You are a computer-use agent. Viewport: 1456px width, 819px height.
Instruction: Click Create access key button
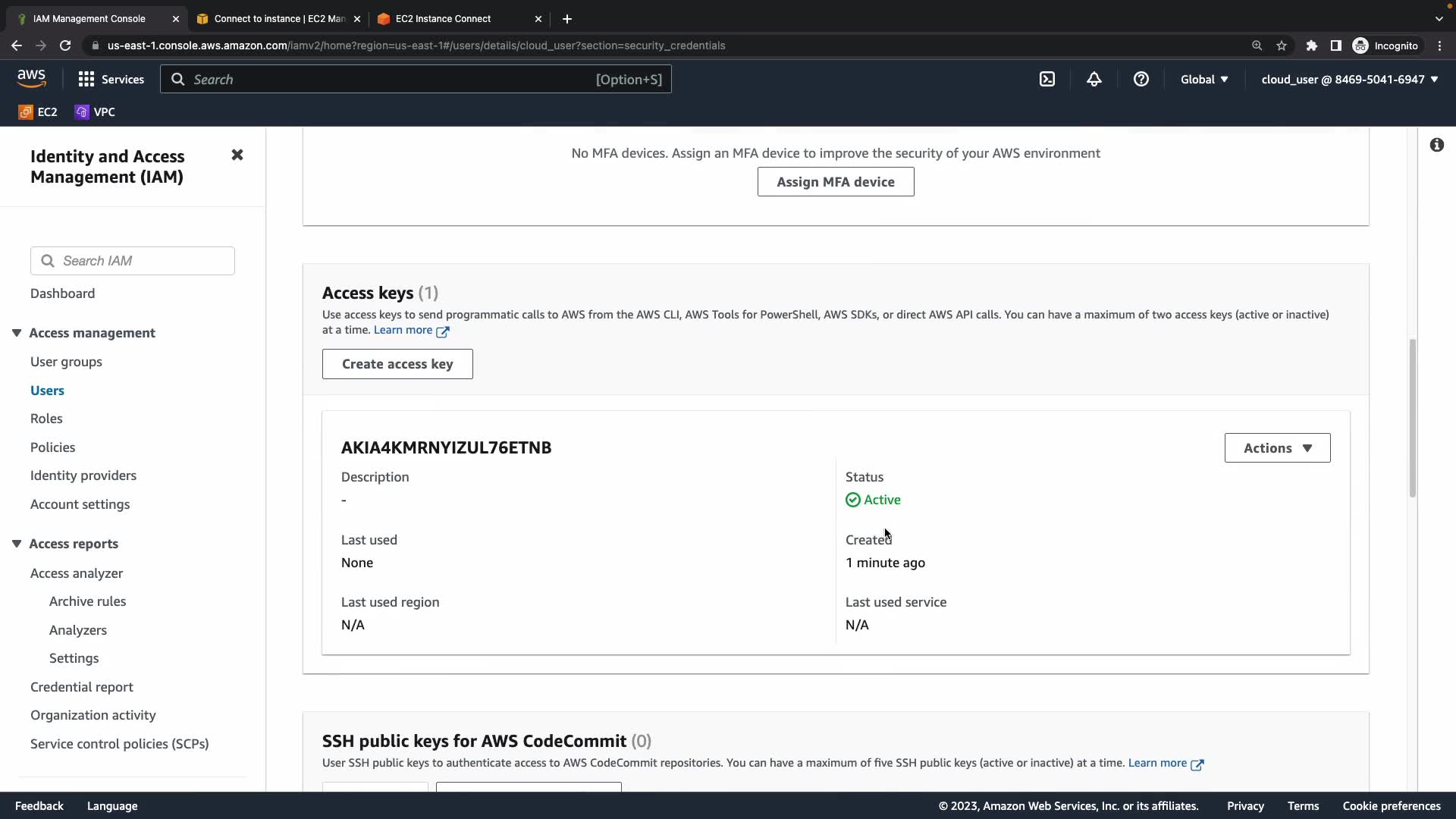coord(397,365)
